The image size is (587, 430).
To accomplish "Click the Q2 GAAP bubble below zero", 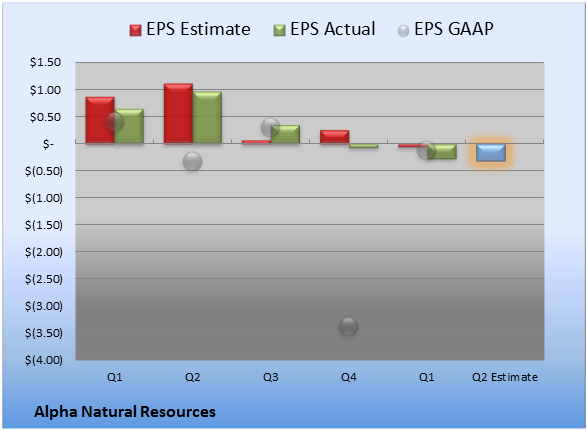I will pyautogui.click(x=192, y=161).
